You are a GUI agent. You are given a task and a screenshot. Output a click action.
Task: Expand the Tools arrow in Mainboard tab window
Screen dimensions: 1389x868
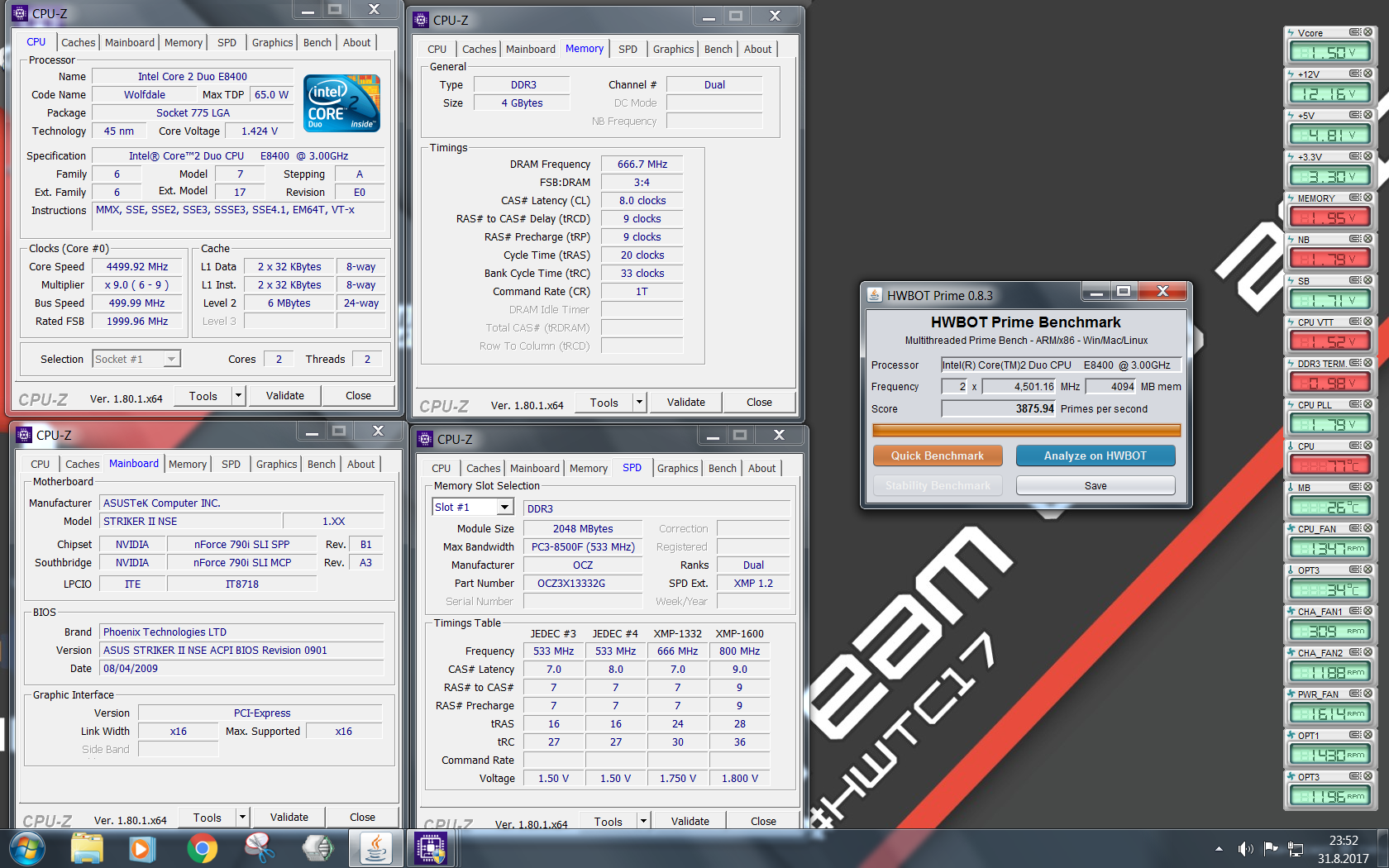(242, 818)
